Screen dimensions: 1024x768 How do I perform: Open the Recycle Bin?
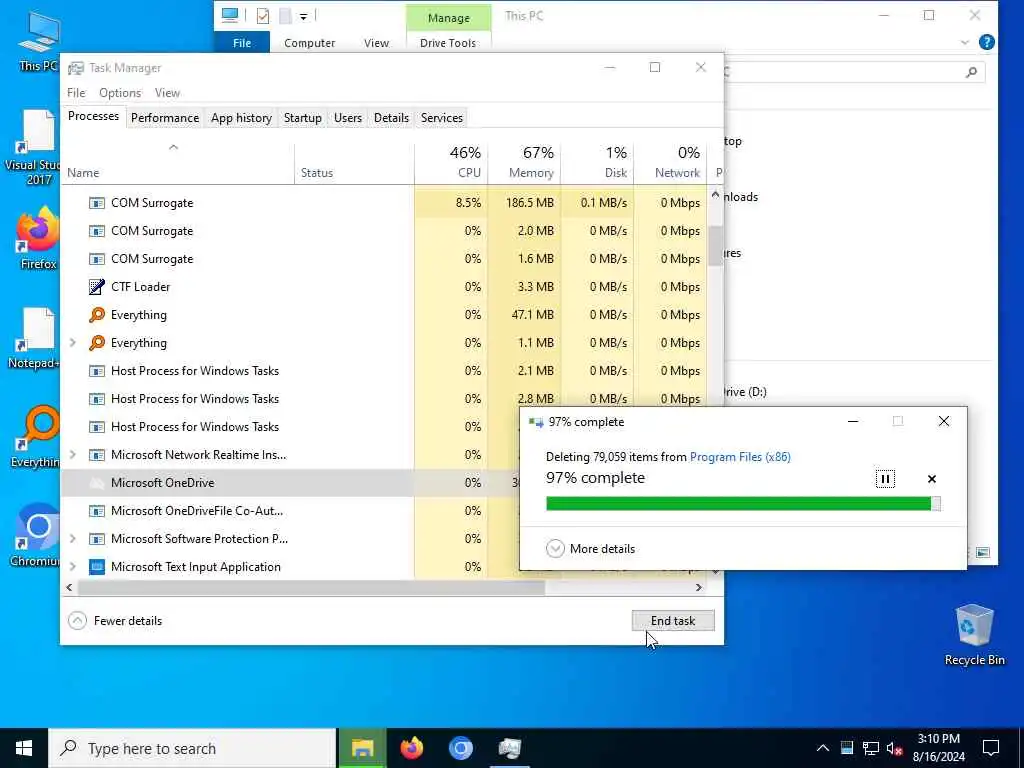click(974, 635)
